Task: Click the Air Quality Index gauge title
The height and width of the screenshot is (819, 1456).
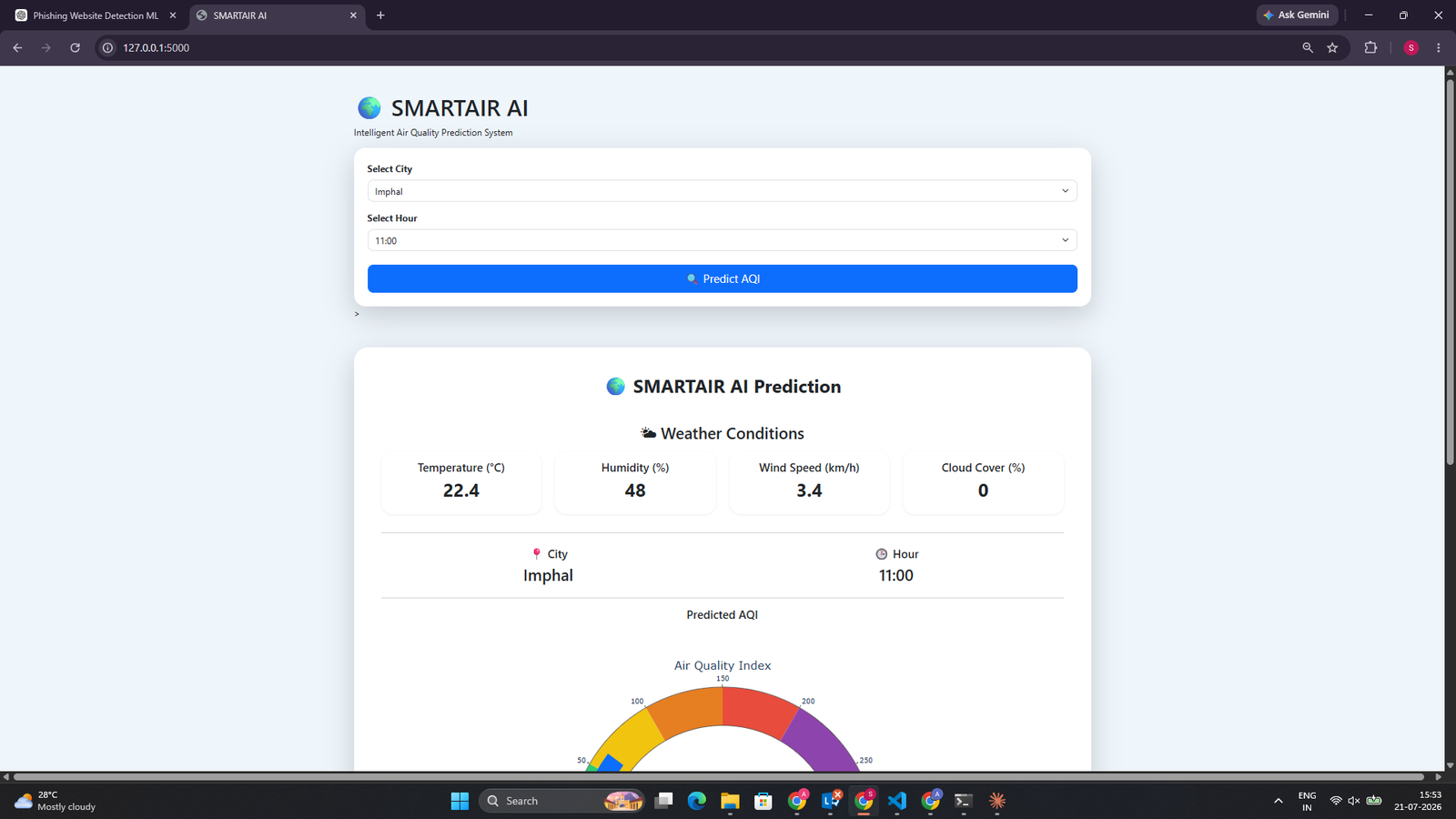Action: (x=723, y=665)
